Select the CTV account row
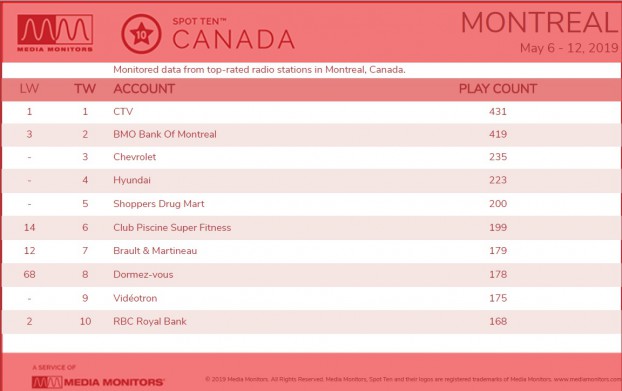Screen dimensions: 622x391 [311, 112]
